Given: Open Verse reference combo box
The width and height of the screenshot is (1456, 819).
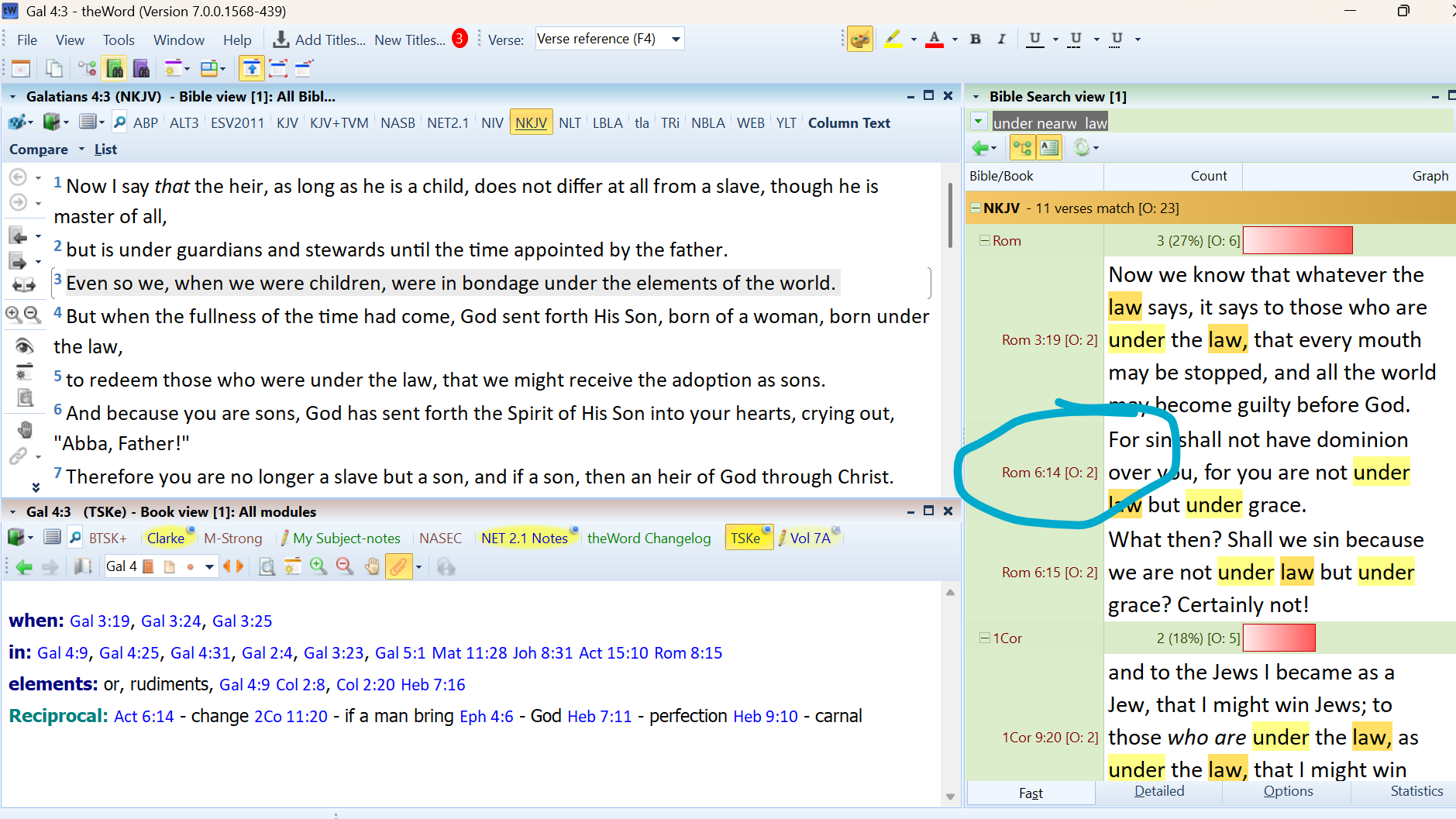Looking at the screenshot, I should (x=609, y=39).
